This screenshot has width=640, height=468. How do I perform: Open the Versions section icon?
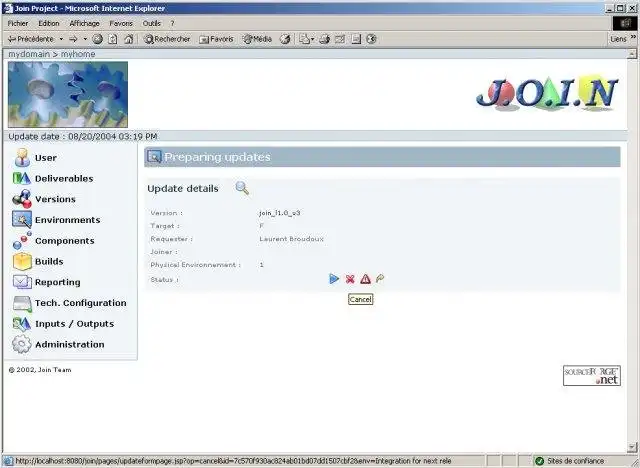click(x=22, y=199)
